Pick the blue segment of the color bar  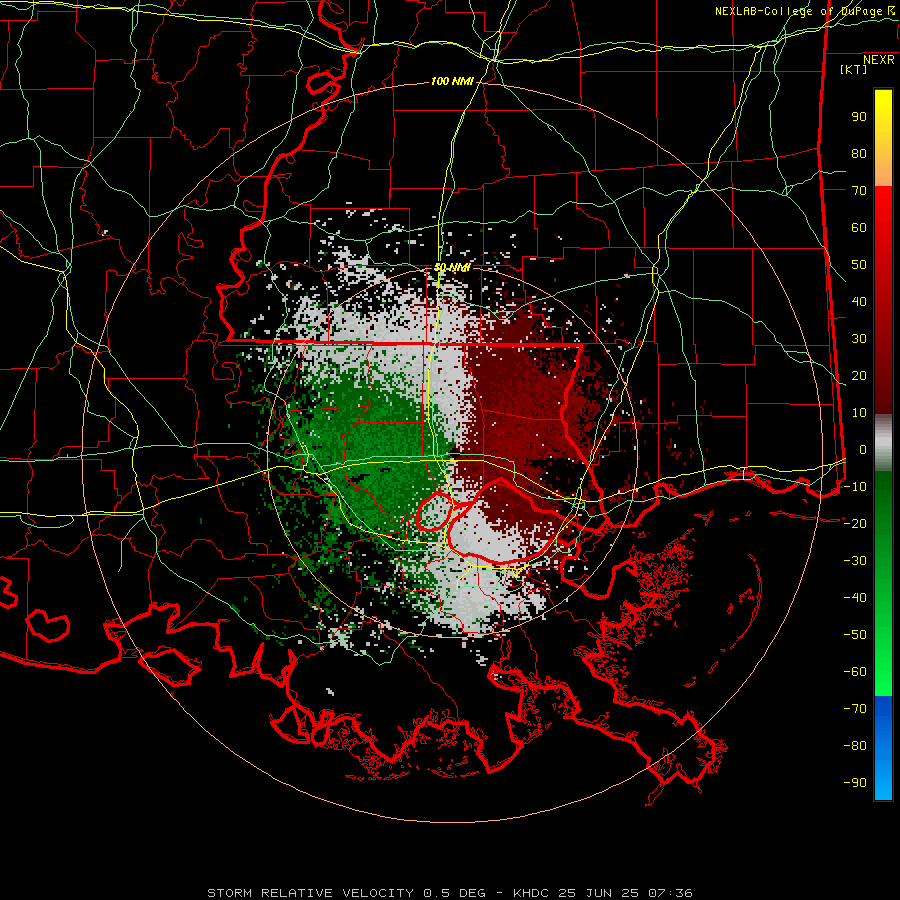tap(883, 747)
